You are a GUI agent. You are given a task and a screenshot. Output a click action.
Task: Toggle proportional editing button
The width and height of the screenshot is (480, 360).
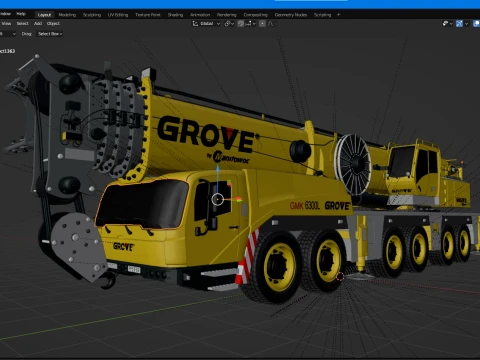tap(262, 24)
